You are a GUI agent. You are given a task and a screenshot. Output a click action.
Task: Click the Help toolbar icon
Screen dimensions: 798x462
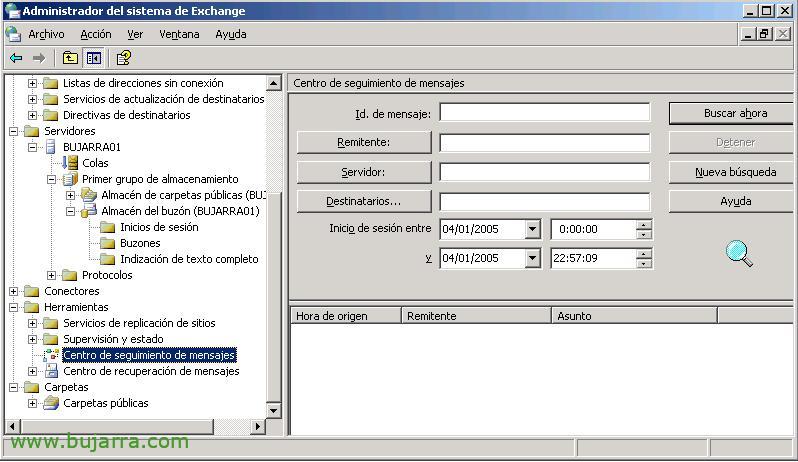click(124, 58)
